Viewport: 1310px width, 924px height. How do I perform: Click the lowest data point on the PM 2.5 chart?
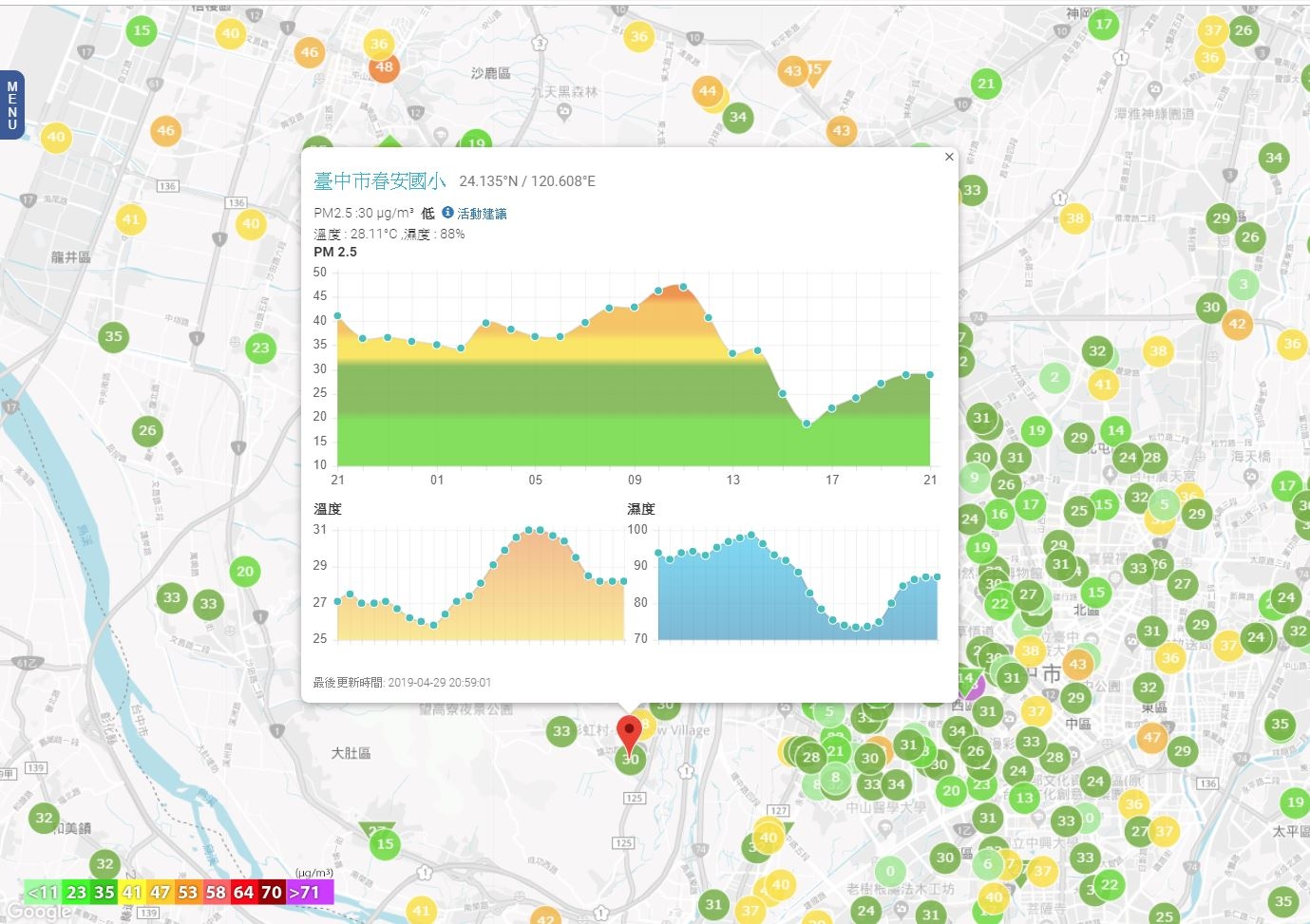pos(807,424)
